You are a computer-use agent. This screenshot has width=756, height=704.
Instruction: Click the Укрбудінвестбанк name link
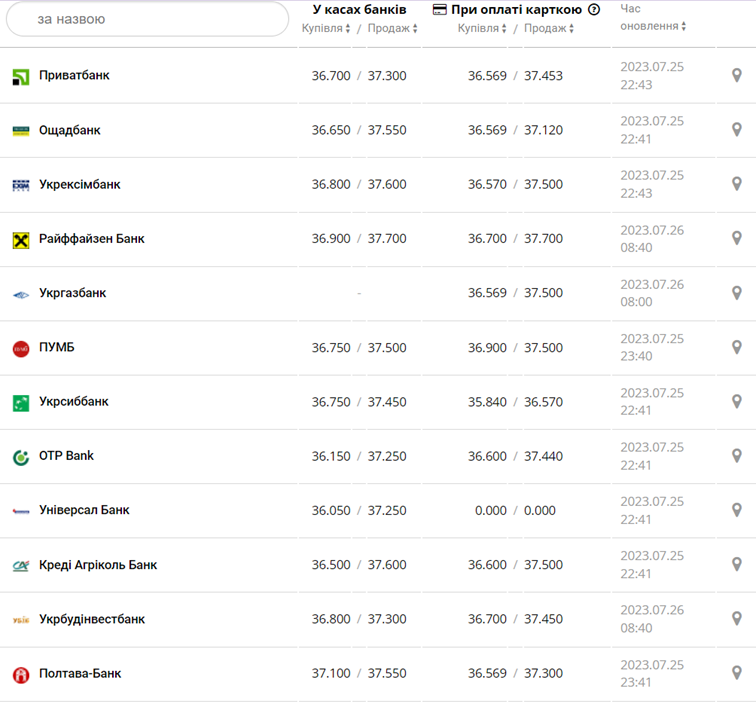point(92,619)
